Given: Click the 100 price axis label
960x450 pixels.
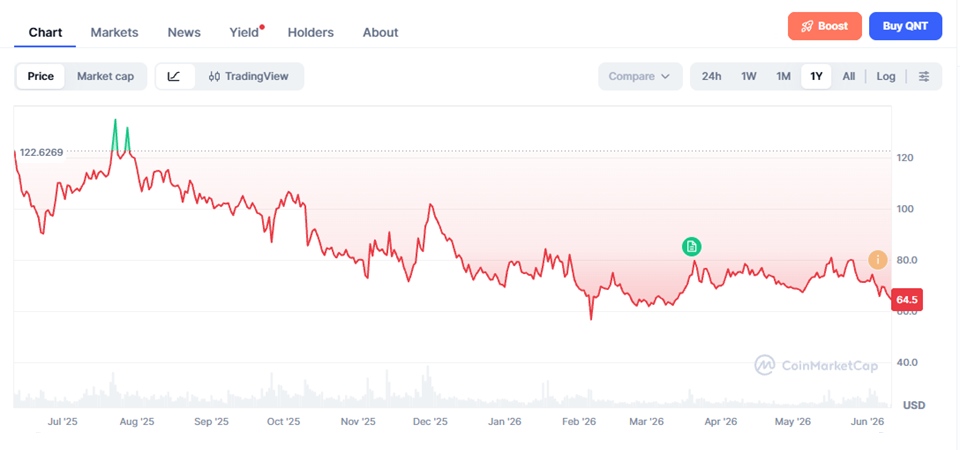Looking at the screenshot, I should tap(906, 209).
